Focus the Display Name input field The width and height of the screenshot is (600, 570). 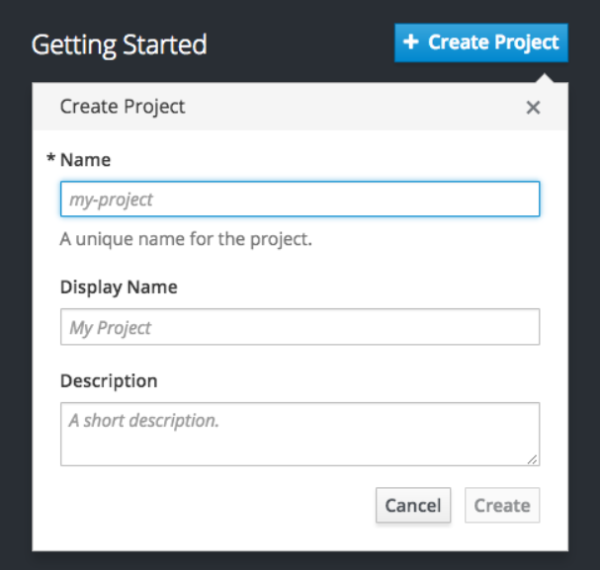[300, 327]
